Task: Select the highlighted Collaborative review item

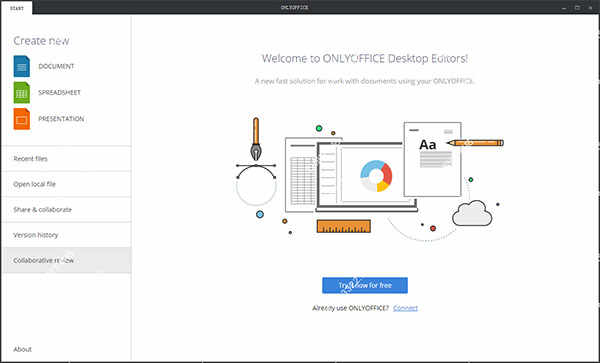Action: [66, 260]
